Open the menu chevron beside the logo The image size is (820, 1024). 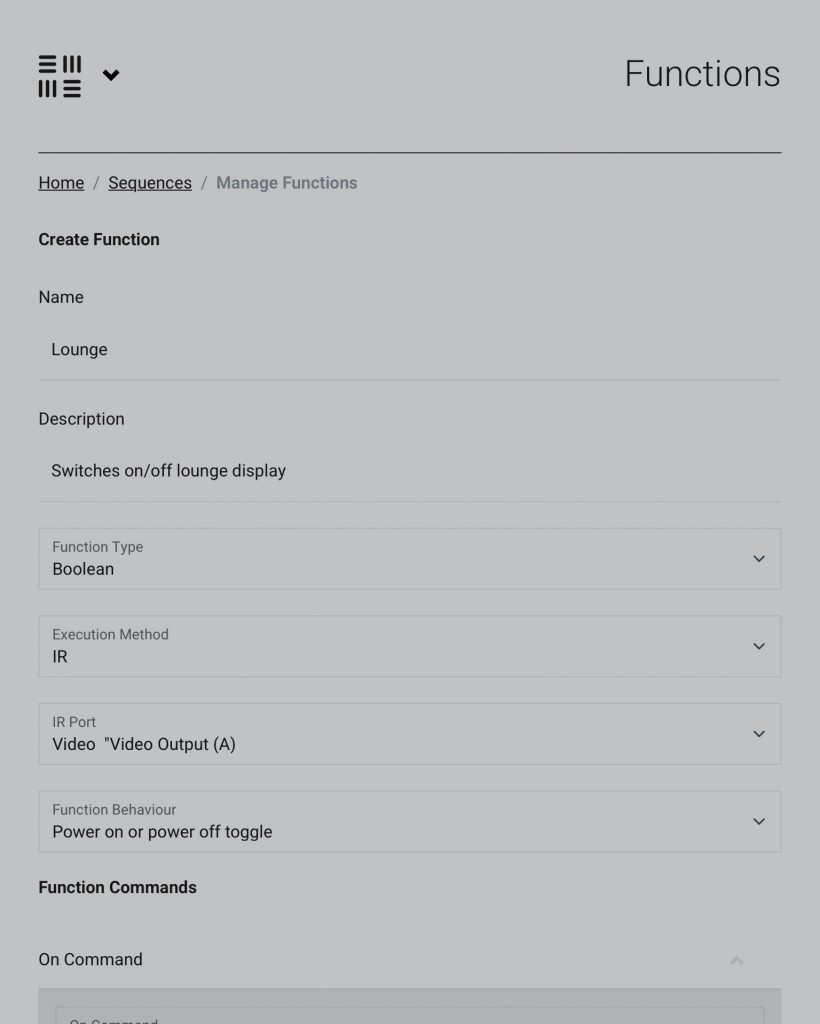click(x=111, y=75)
